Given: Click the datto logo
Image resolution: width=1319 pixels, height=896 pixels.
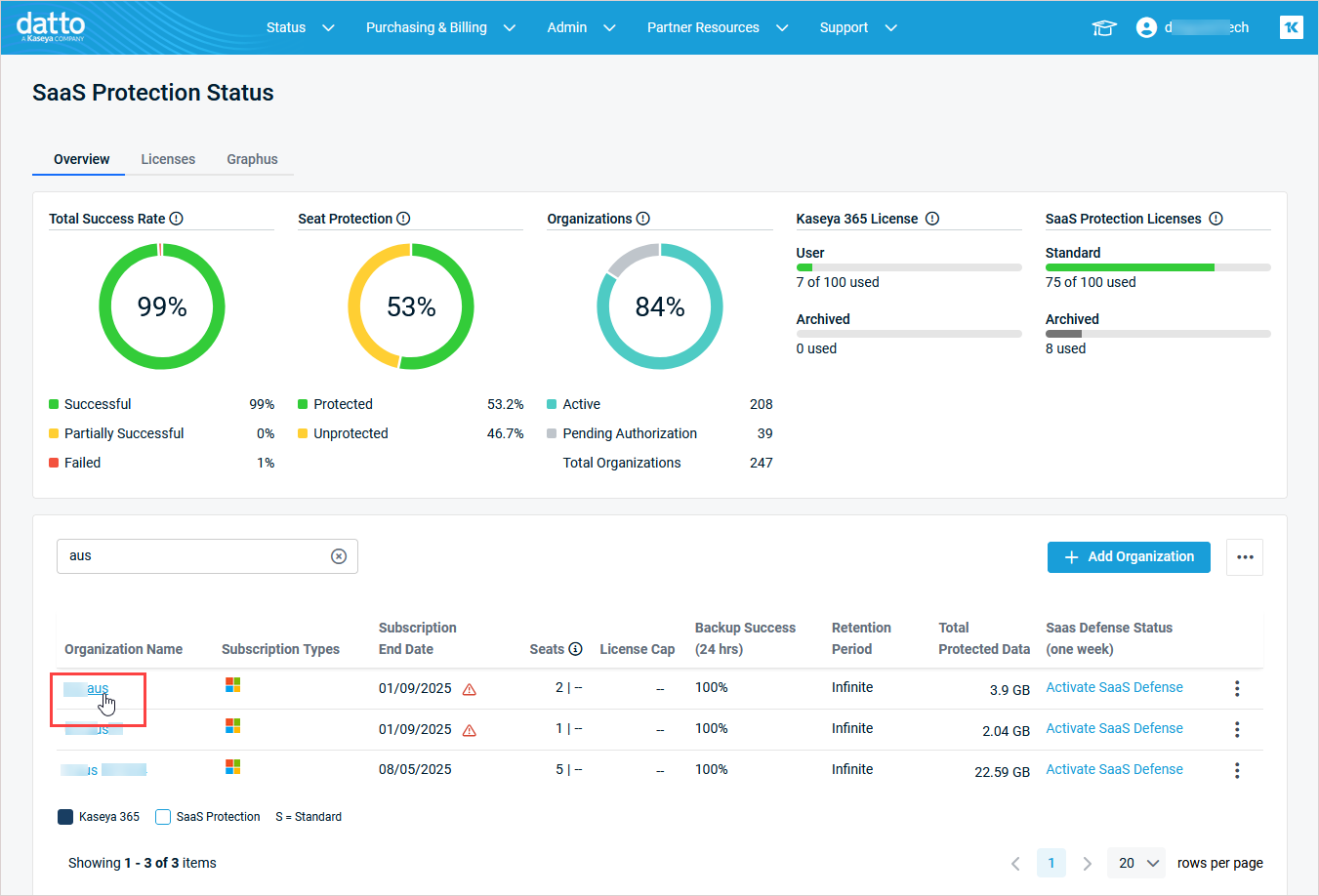Looking at the screenshot, I should tap(51, 26).
